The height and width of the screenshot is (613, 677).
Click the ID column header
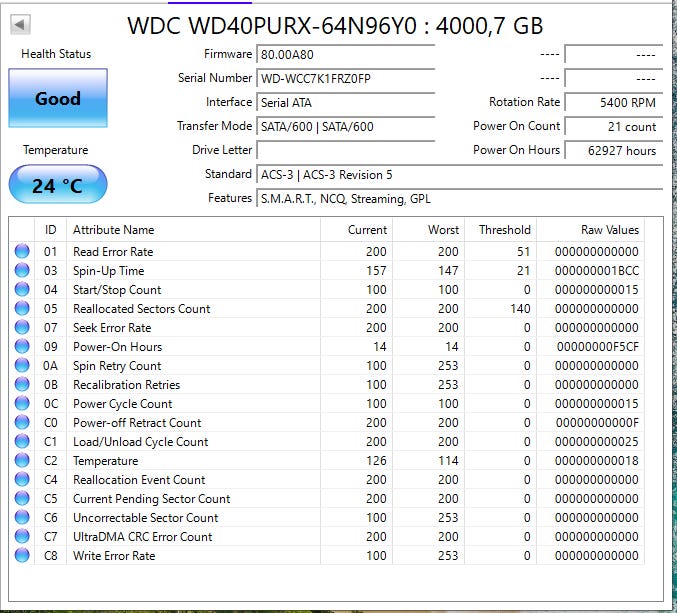(x=51, y=230)
